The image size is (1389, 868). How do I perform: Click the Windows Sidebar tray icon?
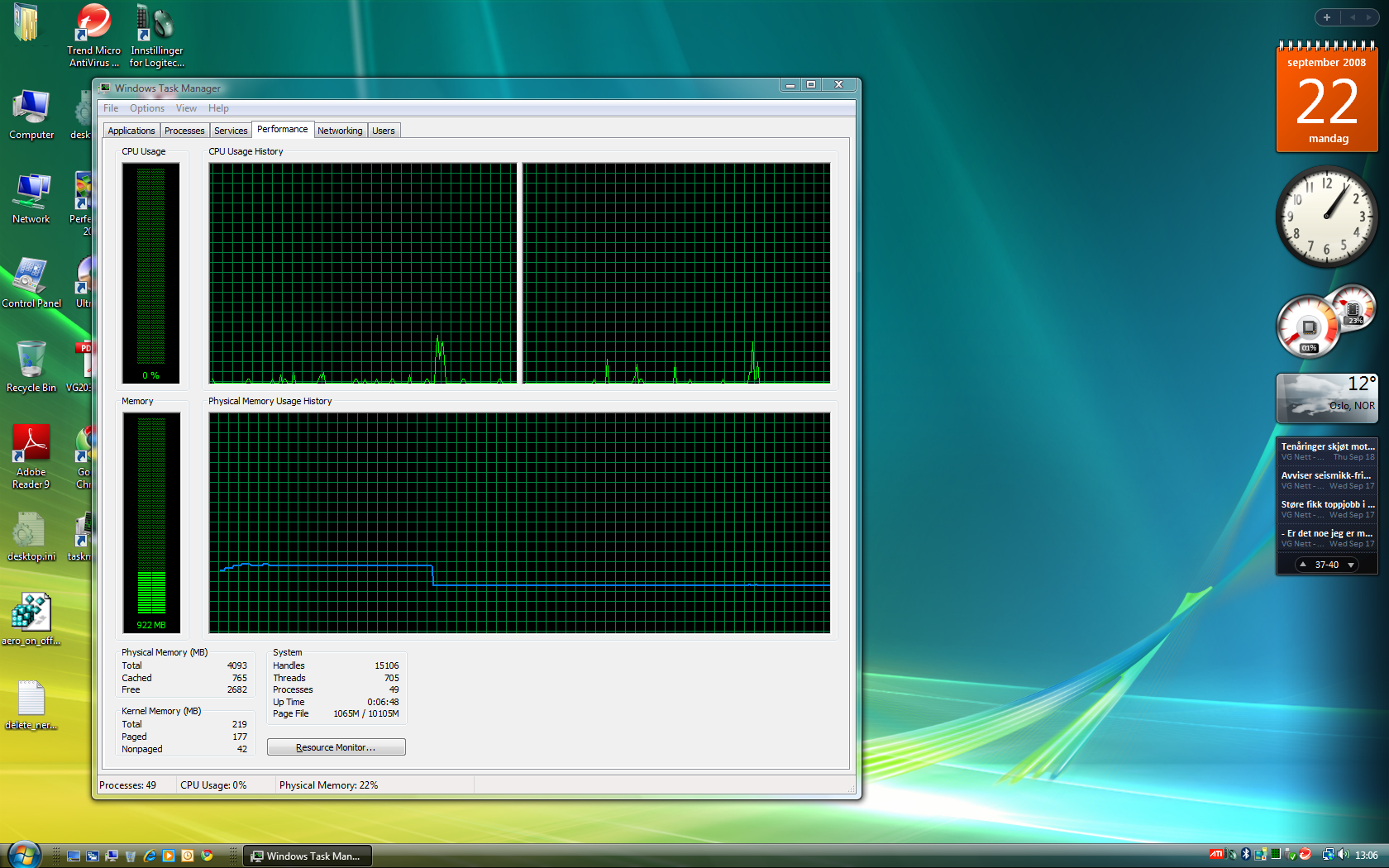1261,854
